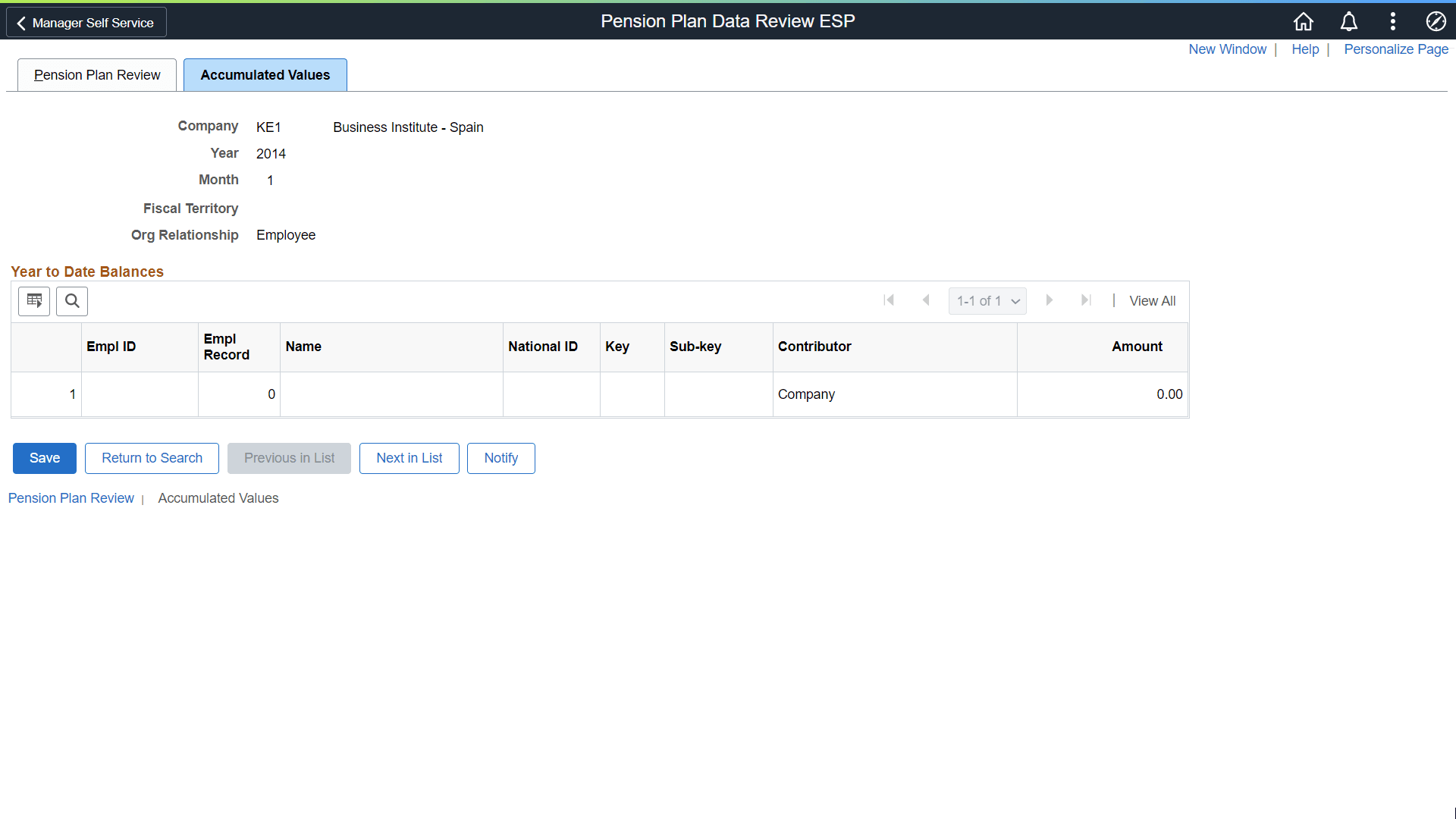
Task: Go back to Manager Self Service
Action: tap(86, 23)
